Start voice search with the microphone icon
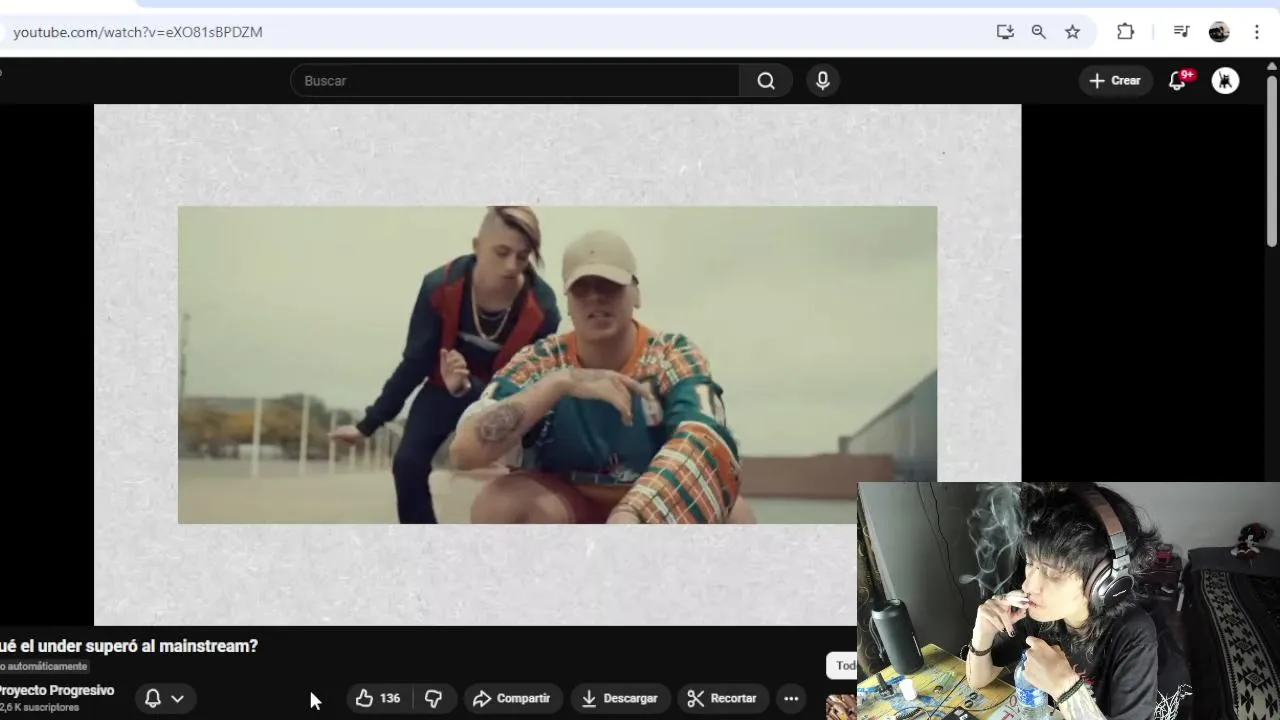Image resolution: width=1280 pixels, height=720 pixels. click(x=823, y=81)
